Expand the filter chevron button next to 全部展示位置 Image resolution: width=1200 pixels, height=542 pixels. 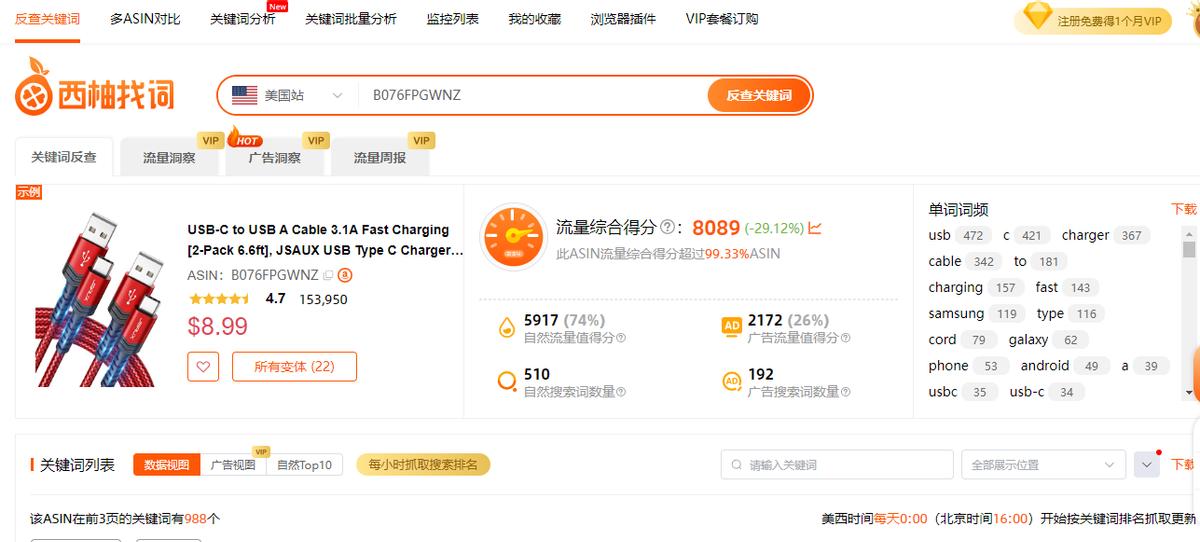click(x=1146, y=465)
